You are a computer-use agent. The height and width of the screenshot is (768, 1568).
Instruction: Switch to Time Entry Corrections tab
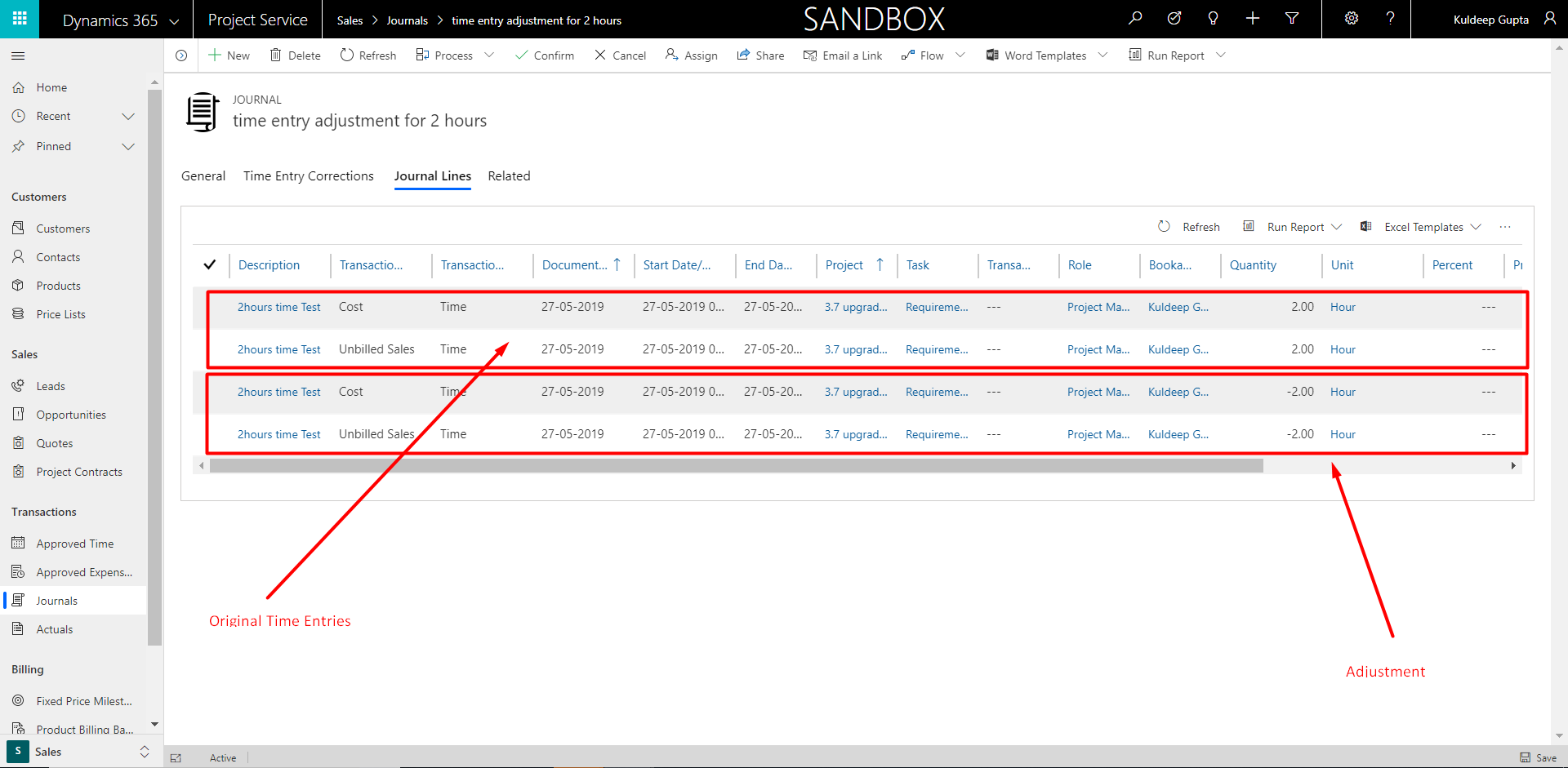308,176
